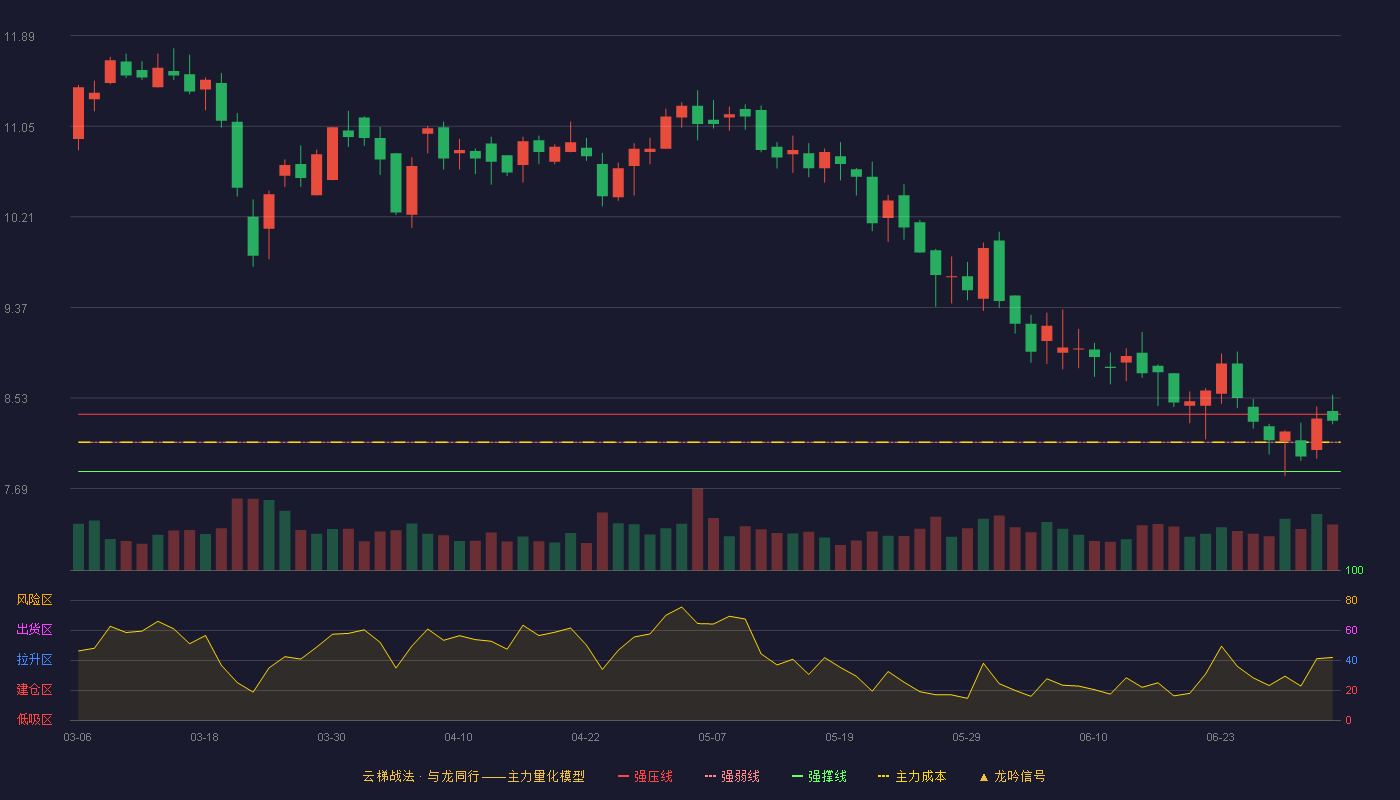Image resolution: width=1400 pixels, height=800 pixels.
Task: Click the 03-30 date label
Action: [x=331, y=737]
